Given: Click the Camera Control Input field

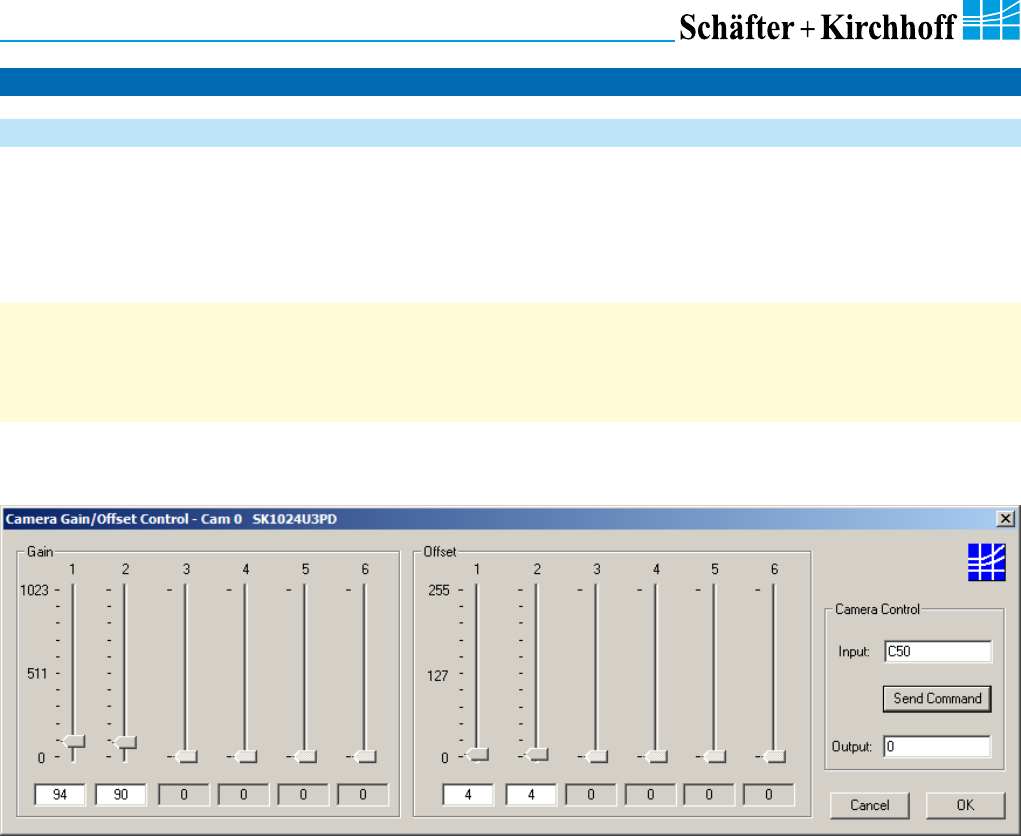Looking at the screenshot, I should [x=938, y=651].
